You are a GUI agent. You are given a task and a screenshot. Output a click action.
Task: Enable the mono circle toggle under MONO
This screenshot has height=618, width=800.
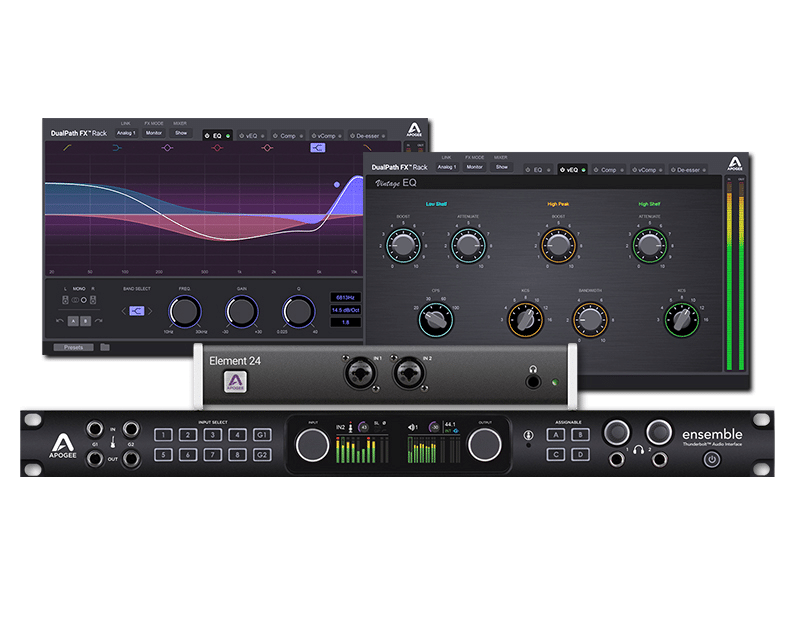coord(84,300)
